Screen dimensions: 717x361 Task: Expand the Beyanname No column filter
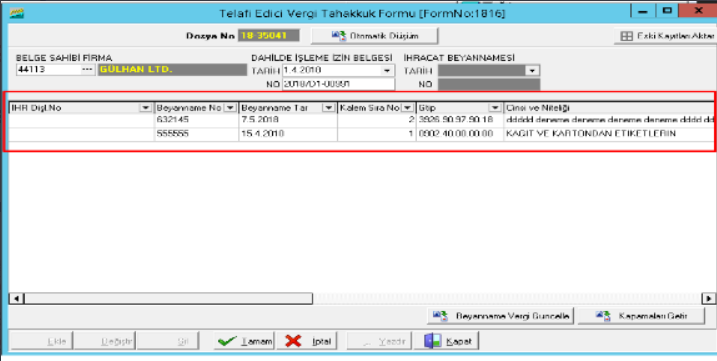pyautogui.click(x=230, y=108)
